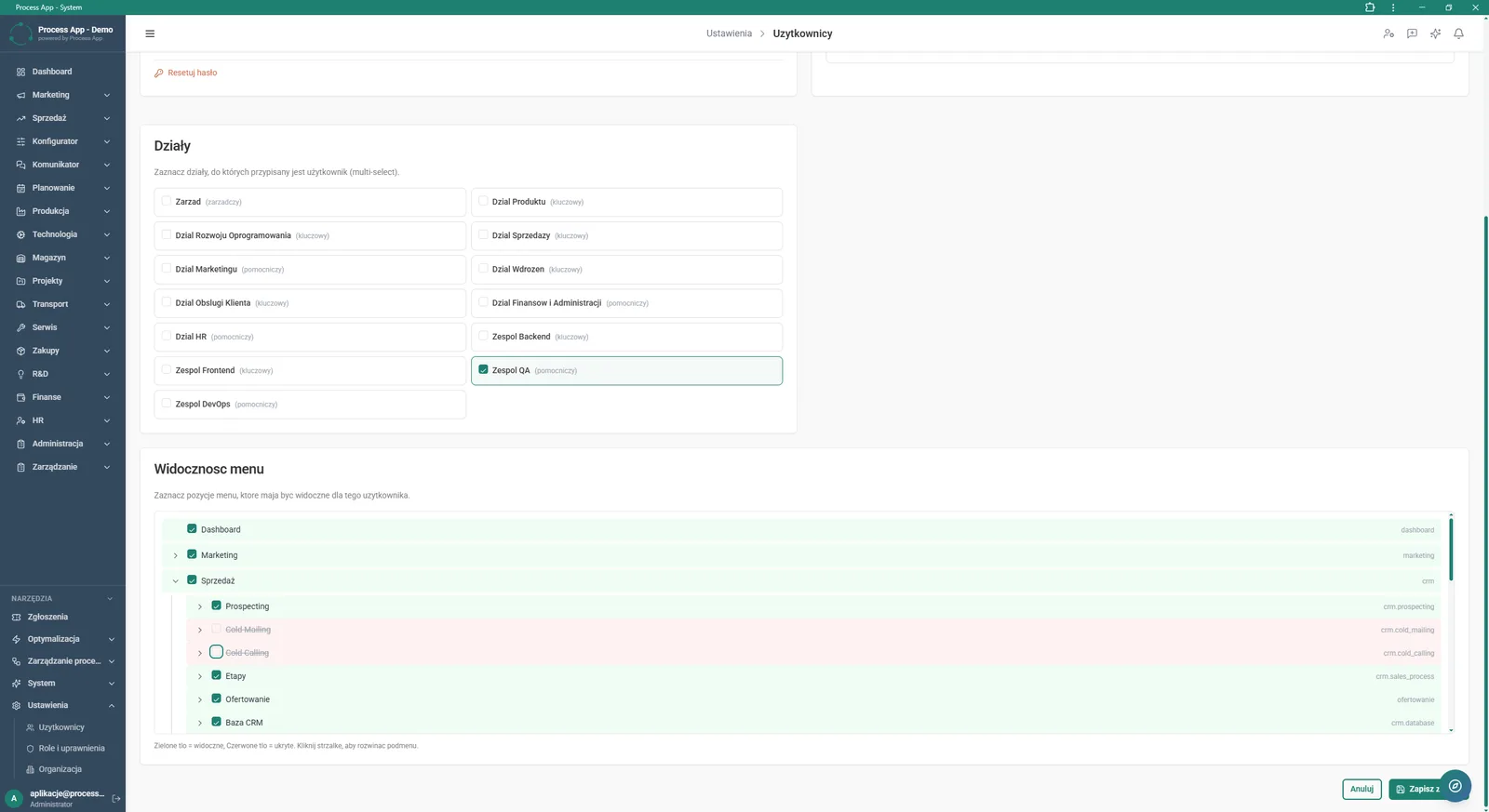Click the logout icon next to account

click(116, 798)
